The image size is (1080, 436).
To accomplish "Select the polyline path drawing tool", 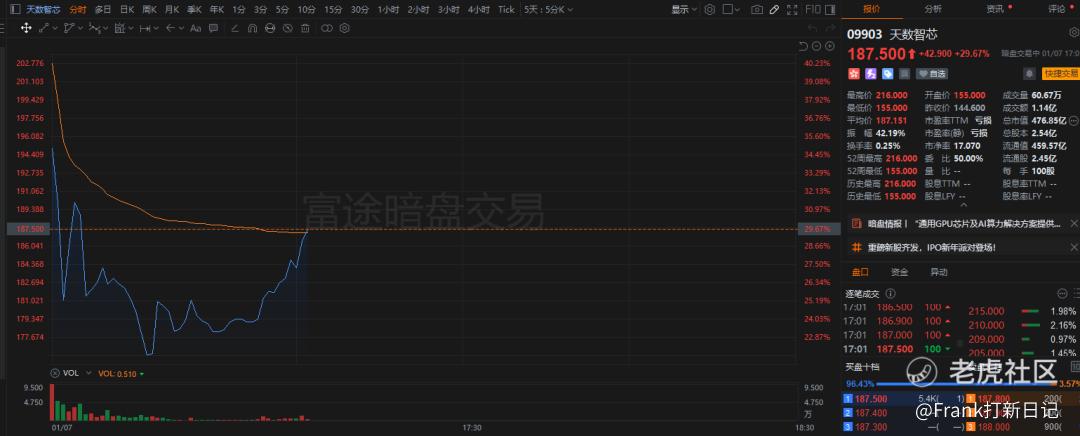I will click(69, 28).
